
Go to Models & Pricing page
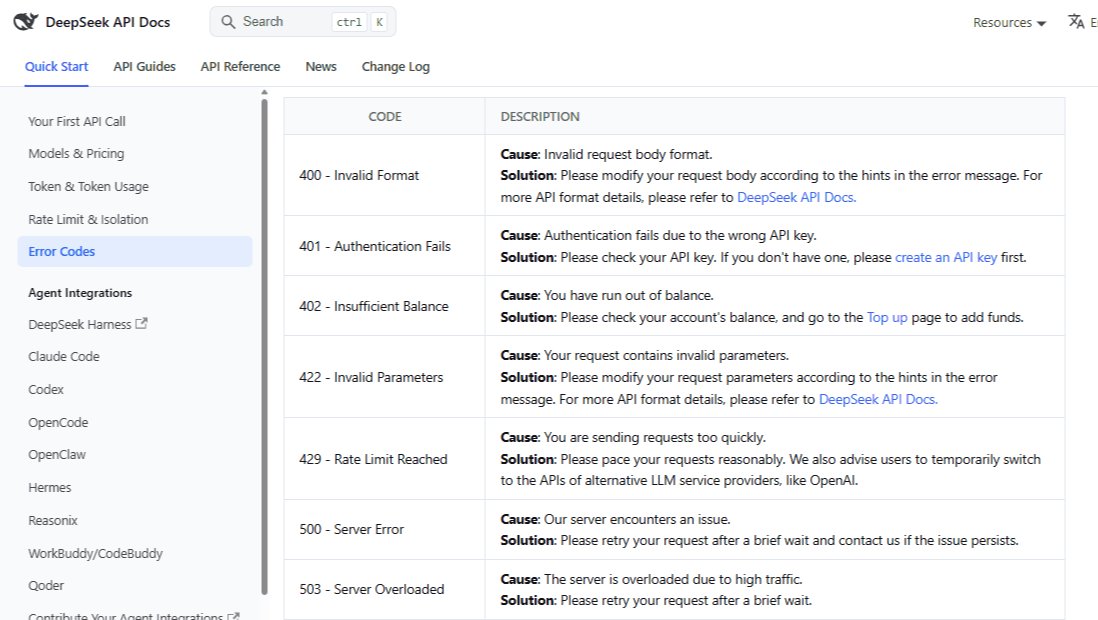pos(76,153)
